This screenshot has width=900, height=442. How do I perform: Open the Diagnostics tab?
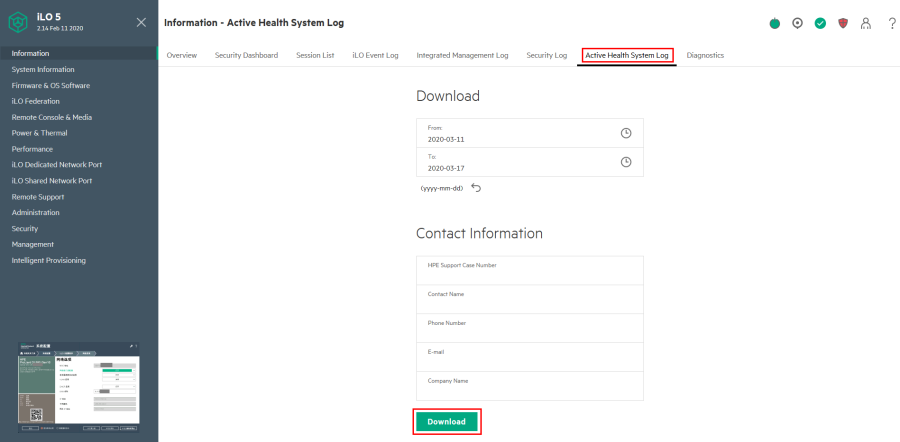pyautogui.click(x=705, y=56)
